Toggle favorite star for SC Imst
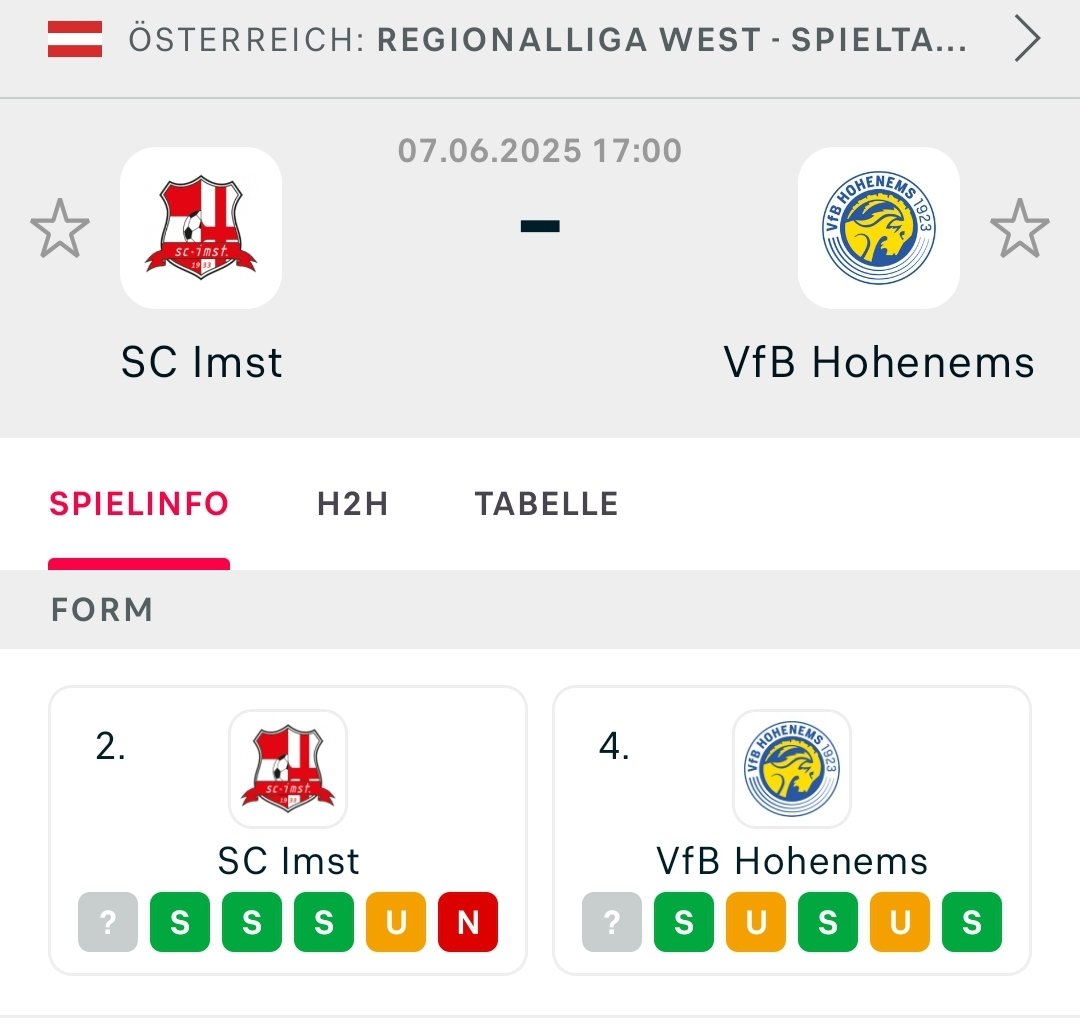1080x1029 pixels. click(x=60, y=228)
